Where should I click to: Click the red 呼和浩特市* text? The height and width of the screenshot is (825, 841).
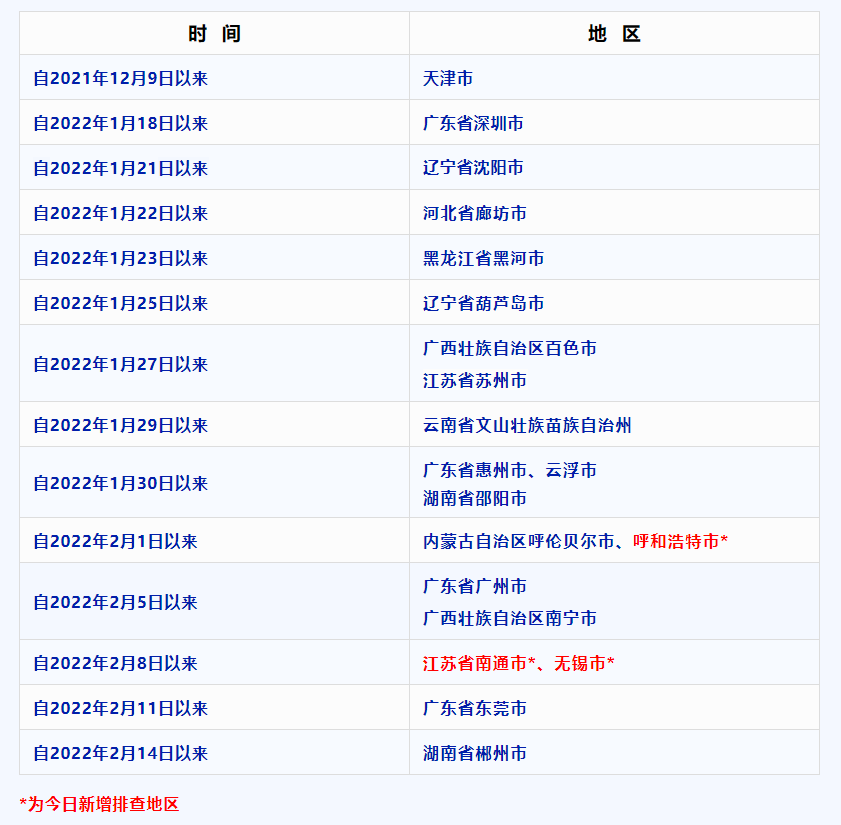point(680,541)
